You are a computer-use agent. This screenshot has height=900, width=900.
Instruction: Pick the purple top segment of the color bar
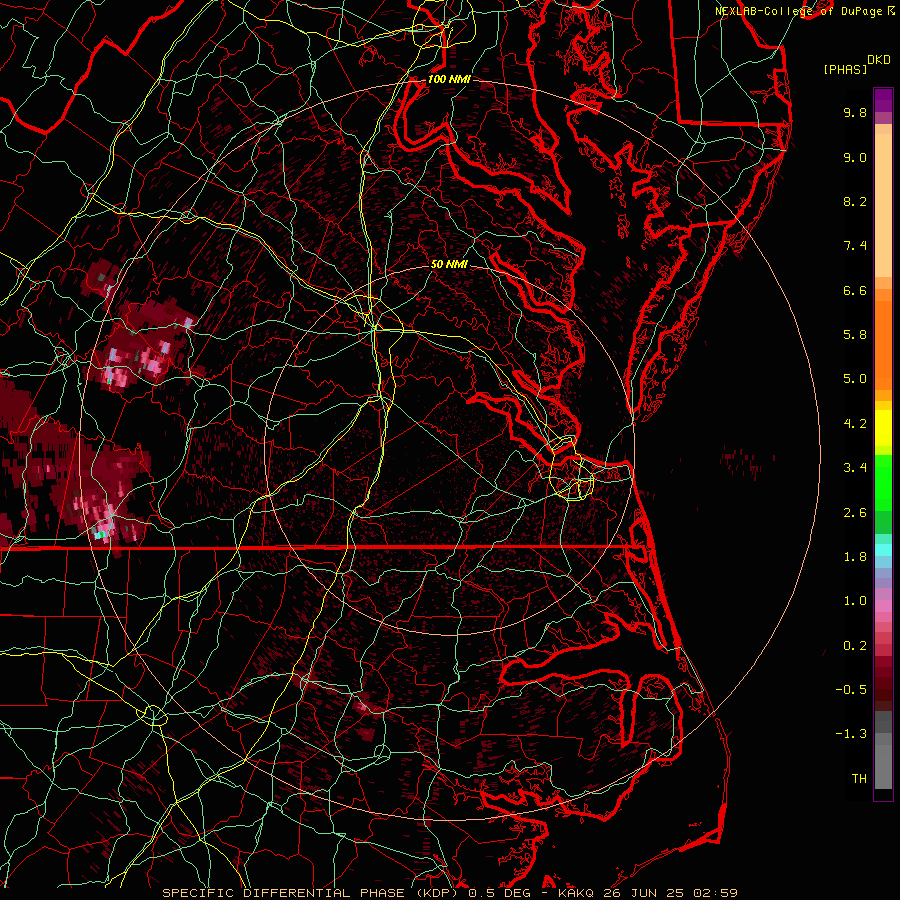pos(883,100)
